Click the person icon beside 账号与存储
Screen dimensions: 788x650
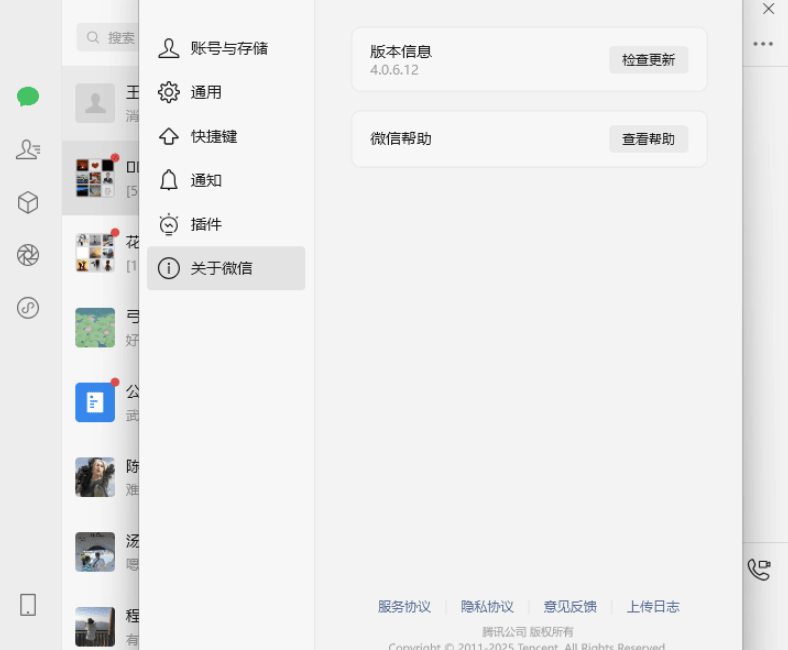click(x=169, y=48)
